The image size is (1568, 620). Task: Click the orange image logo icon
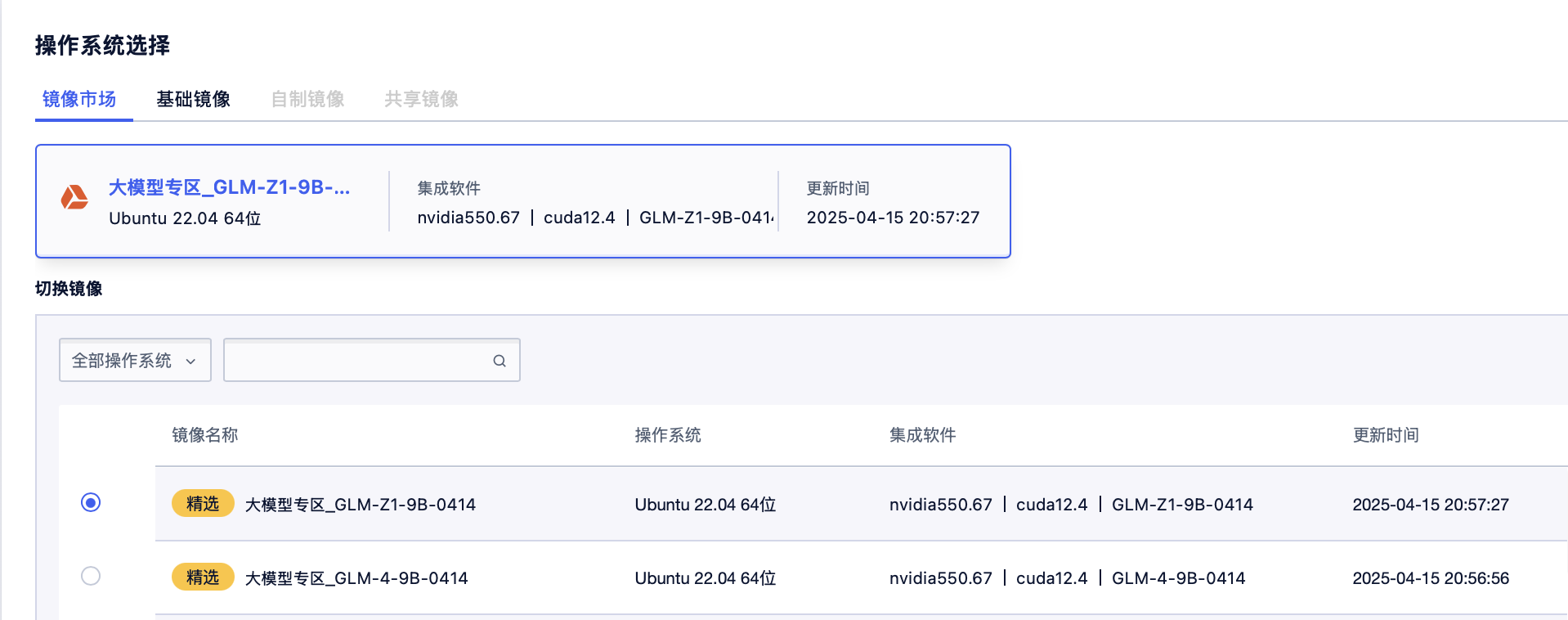pyautogui.click(x=74, y=198)
